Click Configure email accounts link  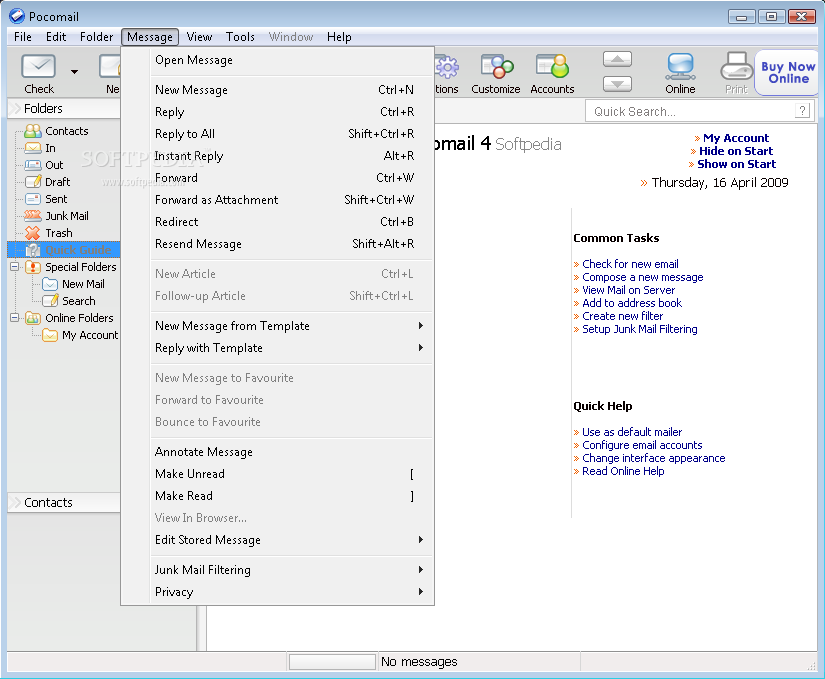tap(642, 445)
